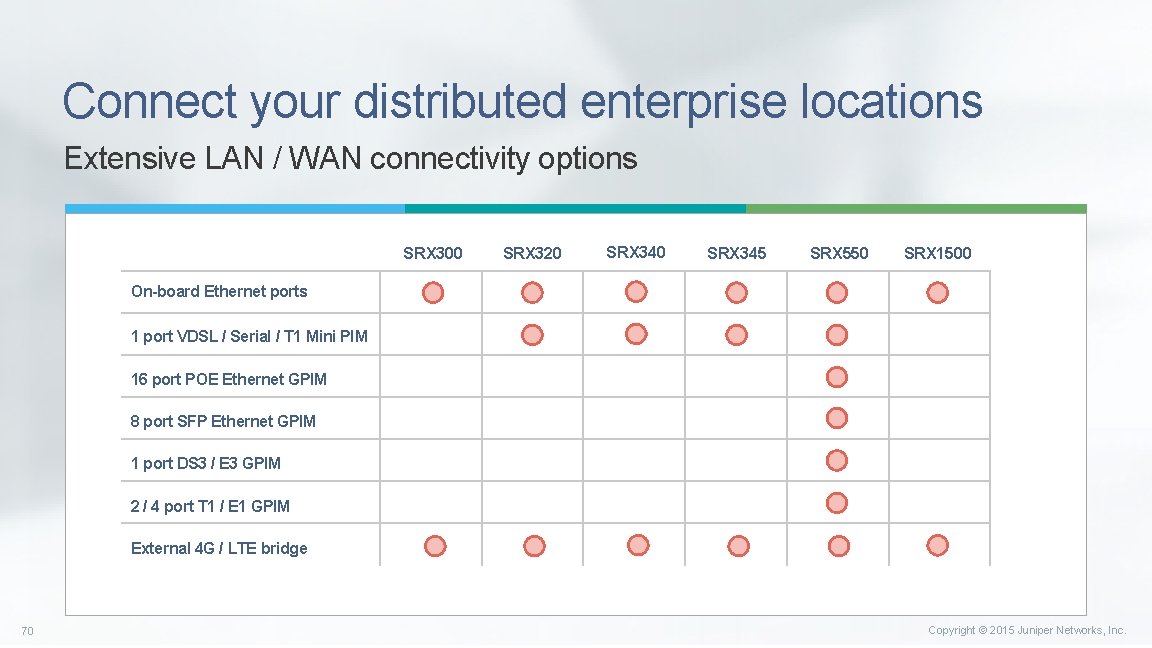Click the SRX550 T1 / E1 GPIM dot
The image size is (1152, 648).
tap(837, 503)
